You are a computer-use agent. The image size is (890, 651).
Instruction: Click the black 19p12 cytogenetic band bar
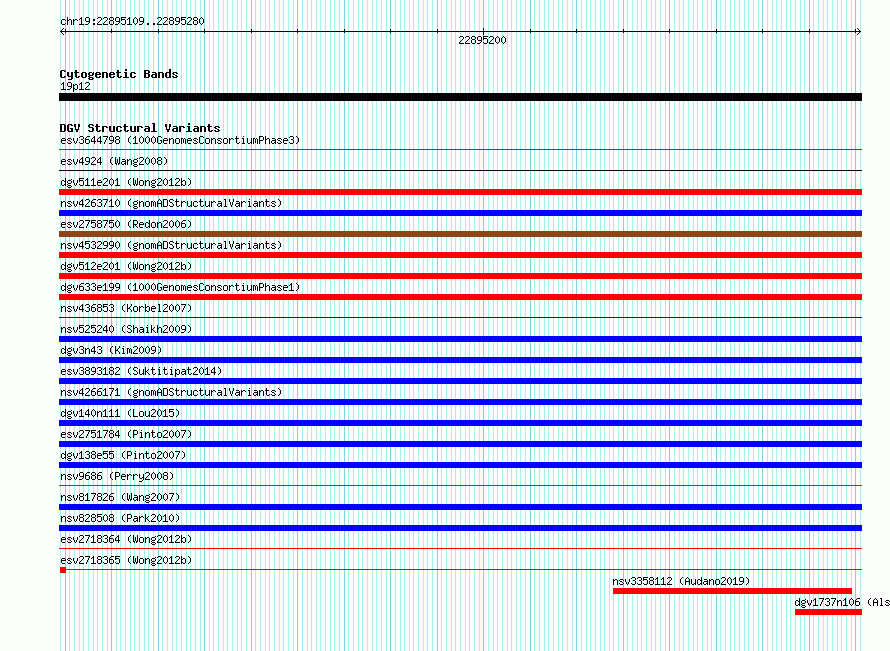[460, 97]
